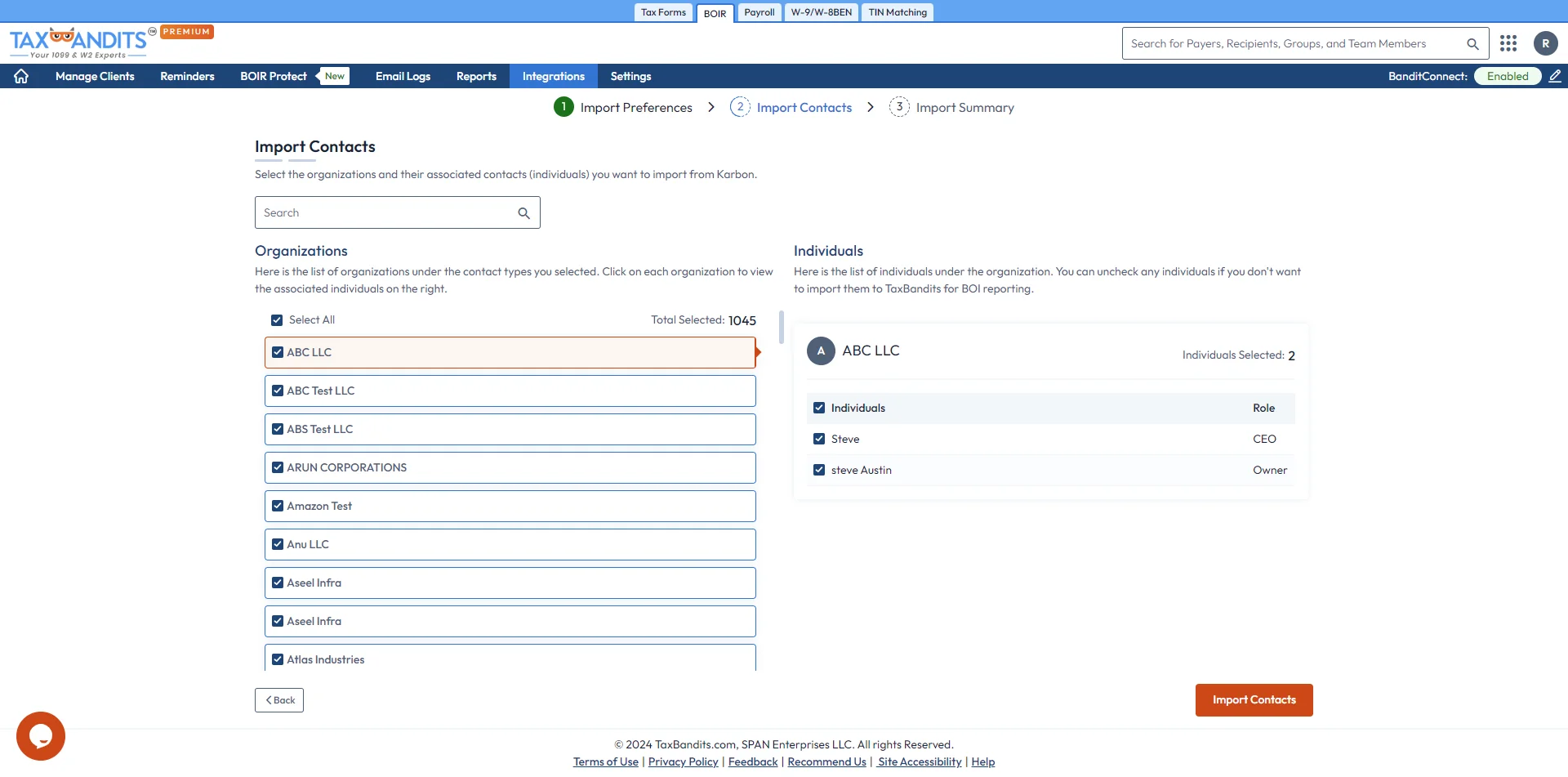The height and width of the screenshot is (777, 1568).
Task: Switch to BOIR tab
Action: pos(715,13)
